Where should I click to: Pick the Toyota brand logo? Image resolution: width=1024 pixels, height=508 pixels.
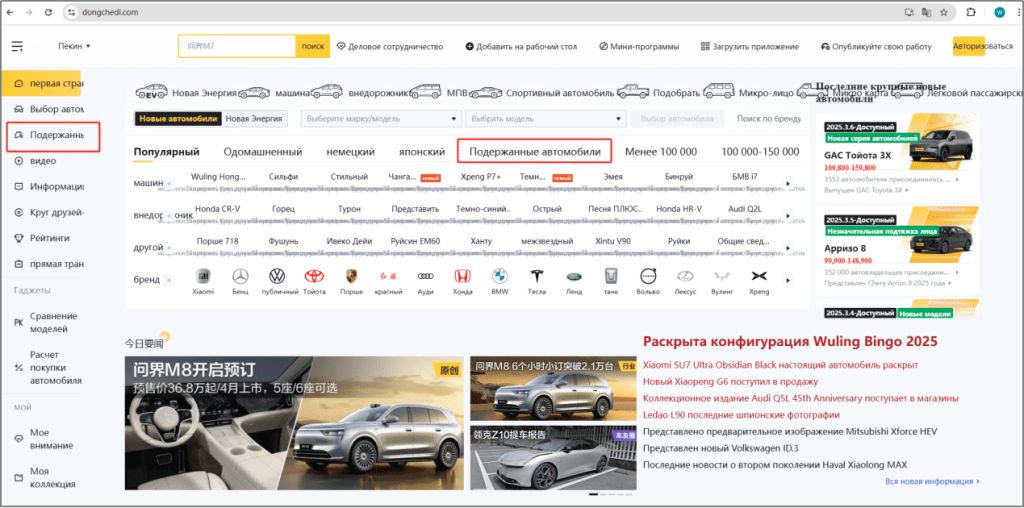pyautogui.click(x=314, y=276)
